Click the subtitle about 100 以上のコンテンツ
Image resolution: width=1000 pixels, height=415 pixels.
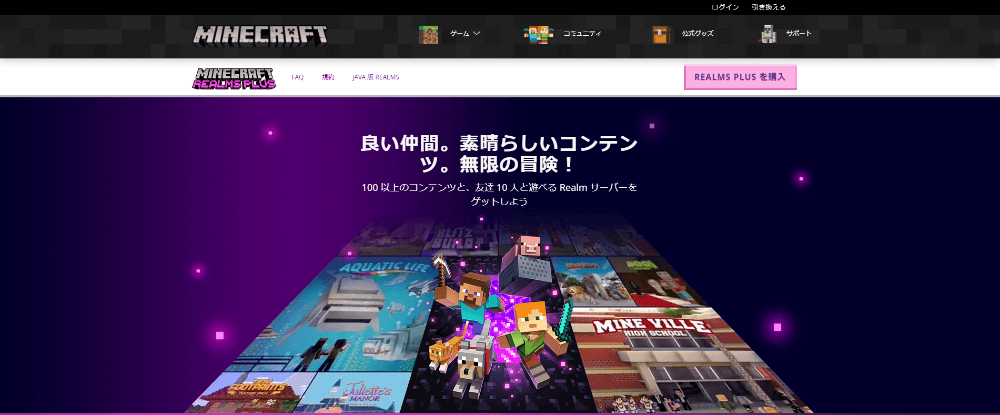point(499,194)
